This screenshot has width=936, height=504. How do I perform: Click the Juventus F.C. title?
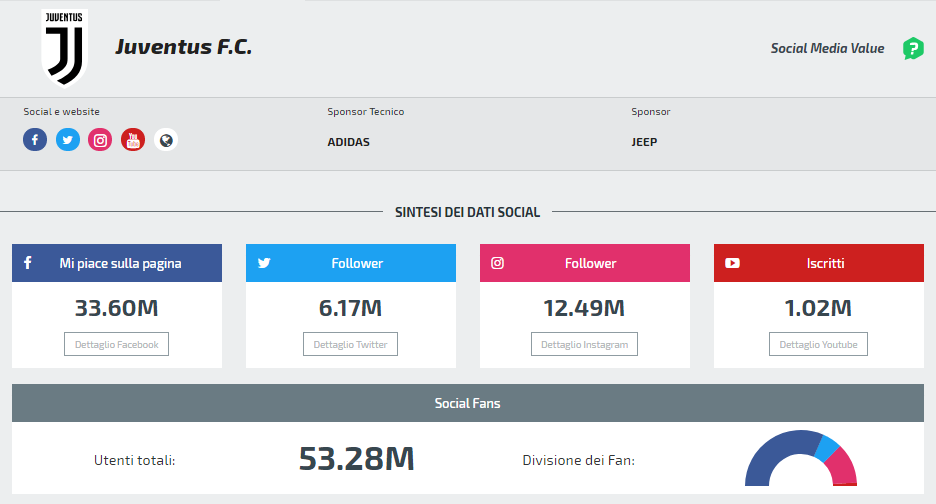pyautogui.click(x=183, y=47)
